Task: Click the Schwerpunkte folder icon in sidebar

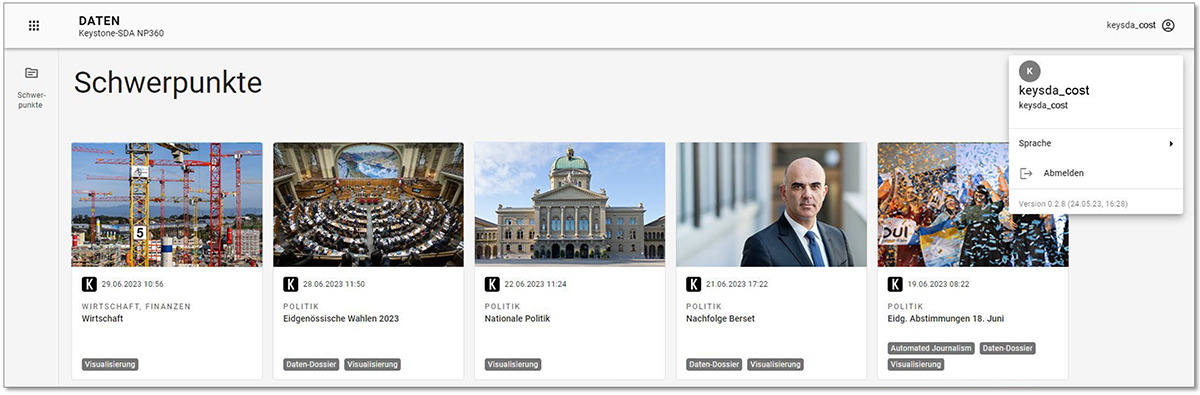Action: tap(32, 73)
